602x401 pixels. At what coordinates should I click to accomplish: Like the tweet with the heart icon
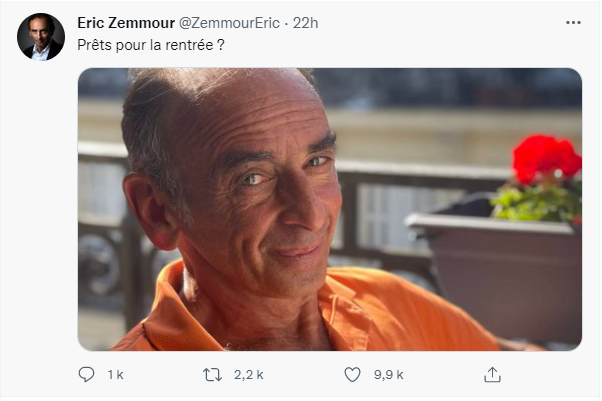tap(352, 374)
